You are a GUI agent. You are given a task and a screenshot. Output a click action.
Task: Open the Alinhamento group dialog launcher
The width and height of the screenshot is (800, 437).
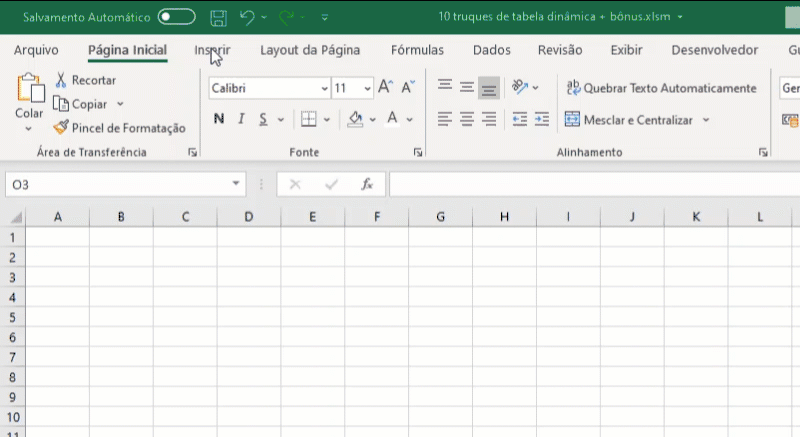pyautogui.click(x=763, y=152)
